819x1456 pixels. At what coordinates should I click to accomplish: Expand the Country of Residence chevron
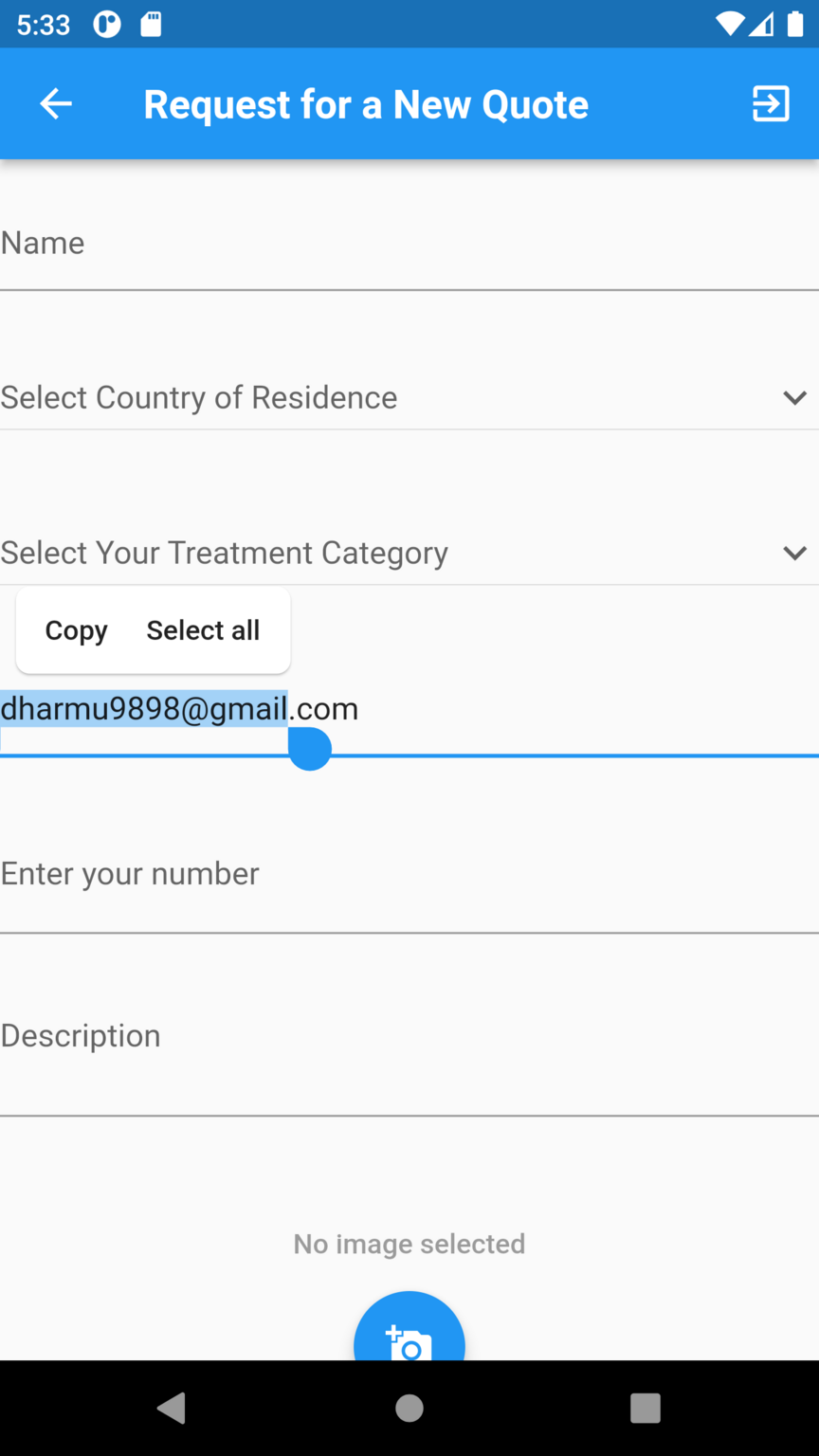pos(794,398)
